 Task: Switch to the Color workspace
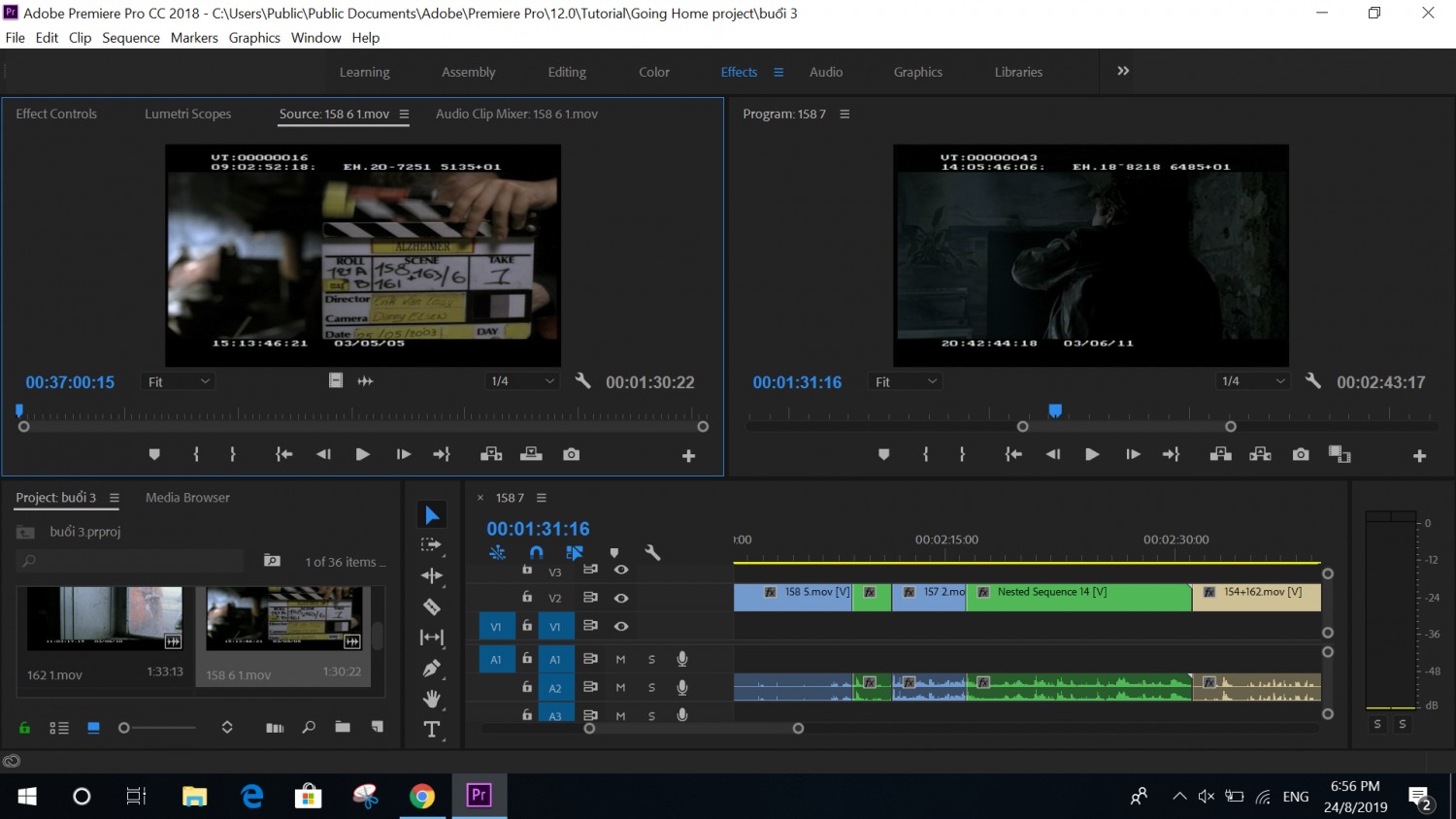coord(654,72)
